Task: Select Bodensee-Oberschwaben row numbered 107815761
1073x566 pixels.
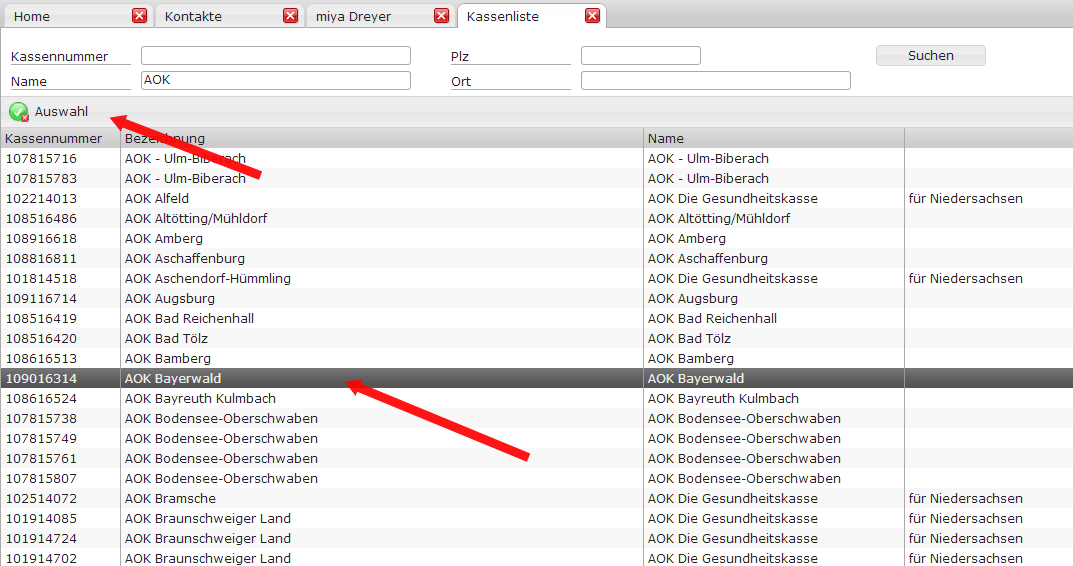Action: [536, 459]
